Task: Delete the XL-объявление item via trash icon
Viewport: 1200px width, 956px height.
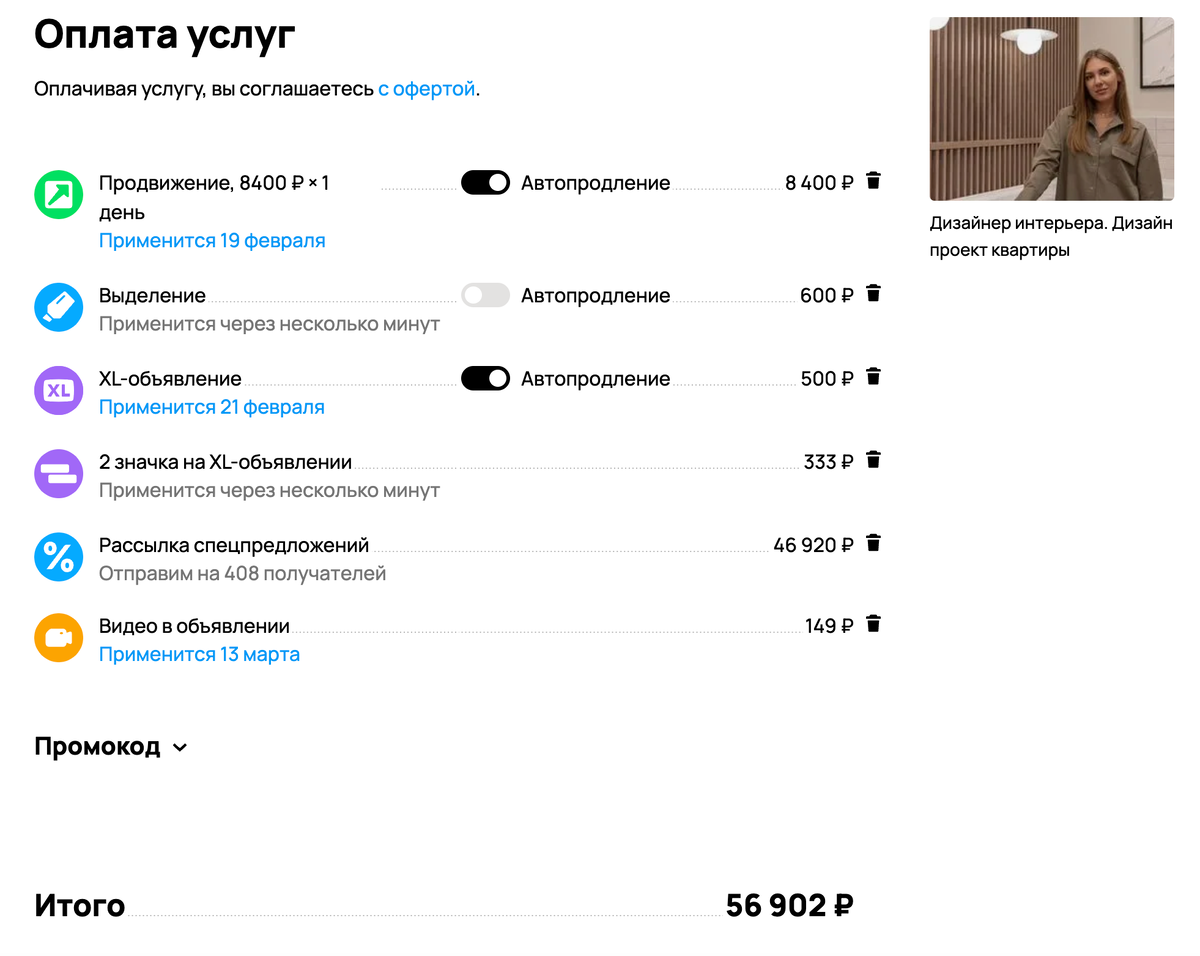Action: point(873,376)
